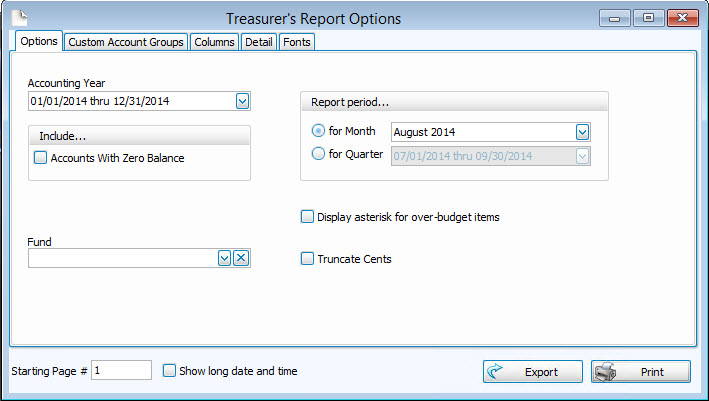Maximize the Treasurer's Report Options window
Image resolution: width=709 pixels, height=401 pixels.
click(x=649, y=18)
